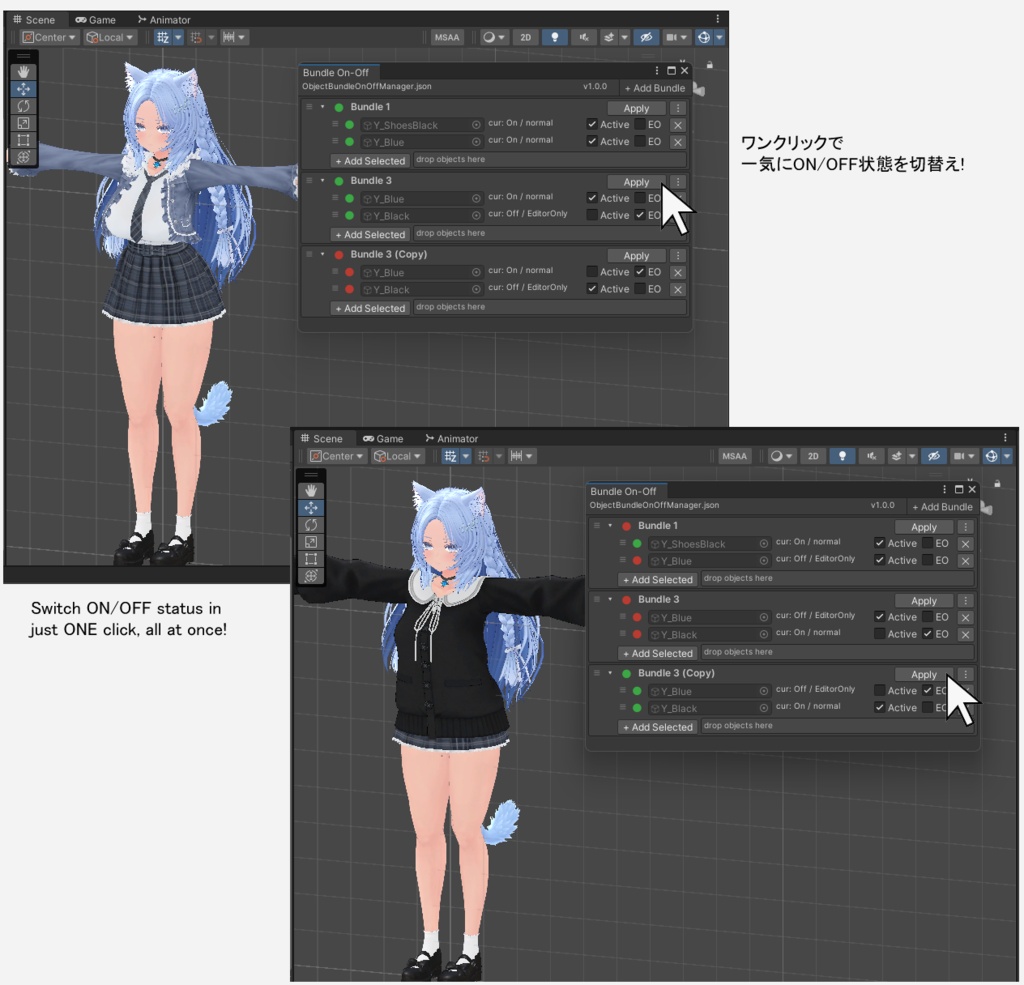Switch to Animator tab in upper editor
Screen dimensions: 1024x985
pyautogui.click(x=164, y=20)
